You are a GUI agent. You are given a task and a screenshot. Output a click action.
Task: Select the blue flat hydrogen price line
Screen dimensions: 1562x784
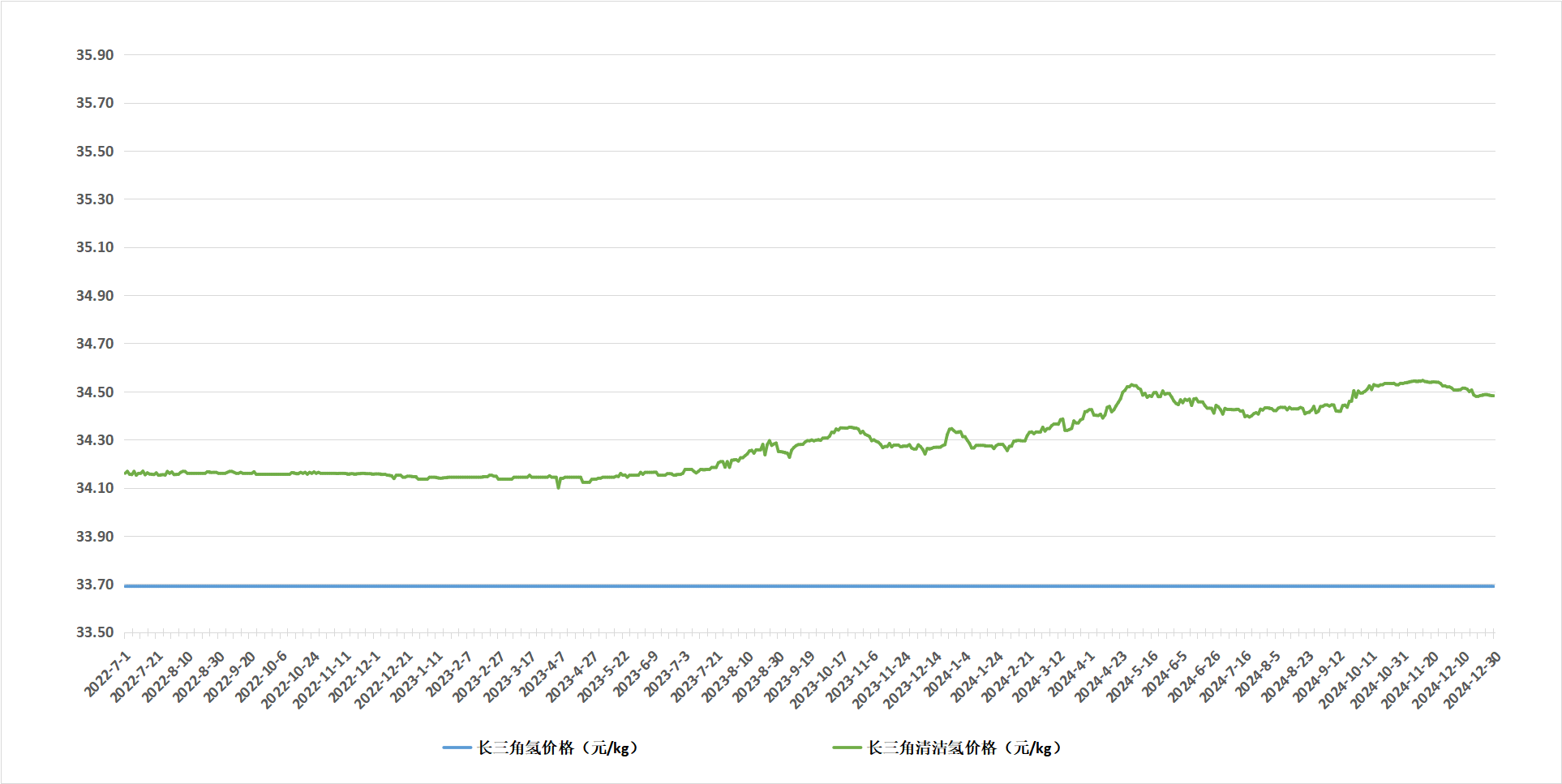click(809, 585)
